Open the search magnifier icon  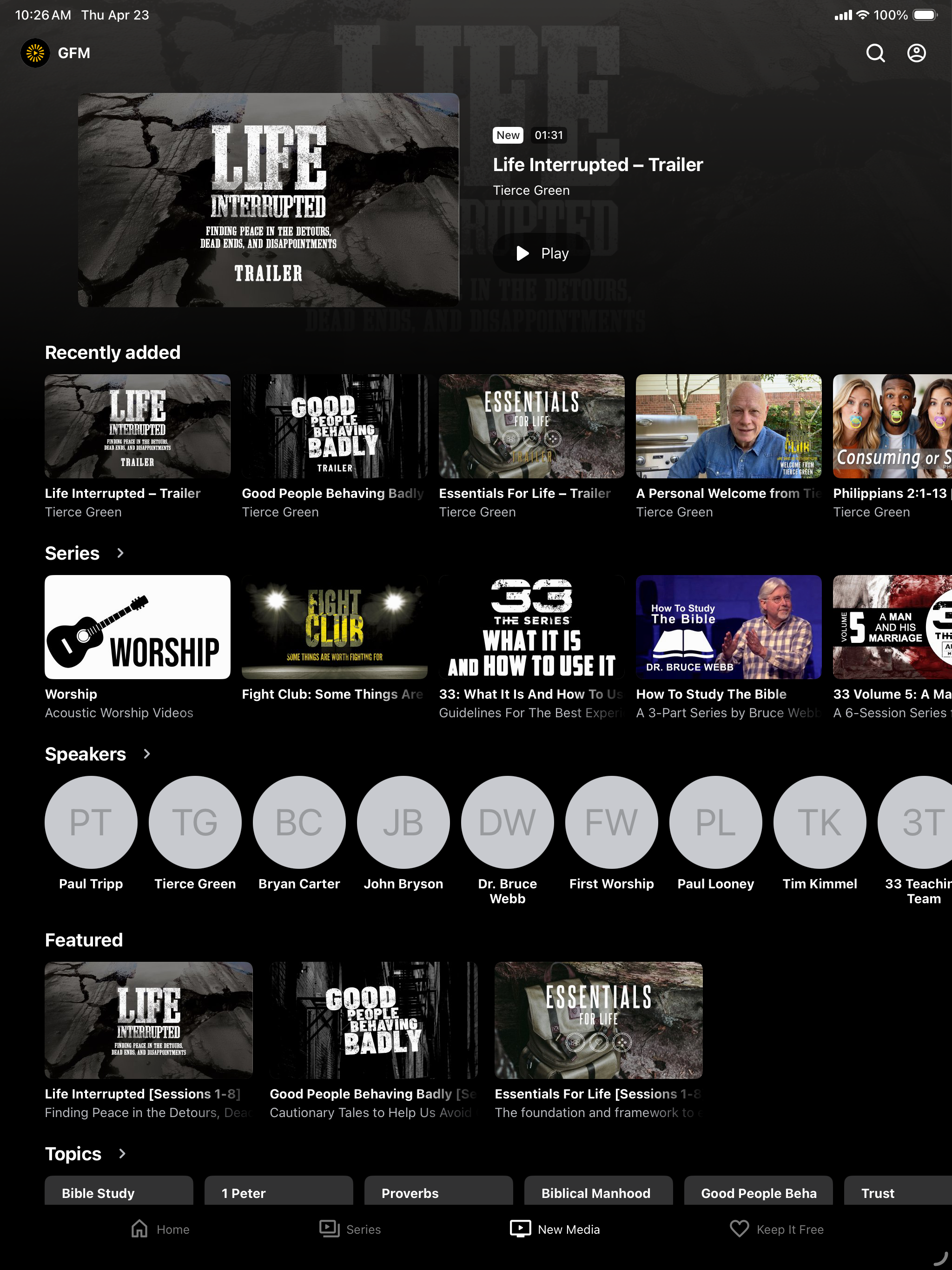875,53
